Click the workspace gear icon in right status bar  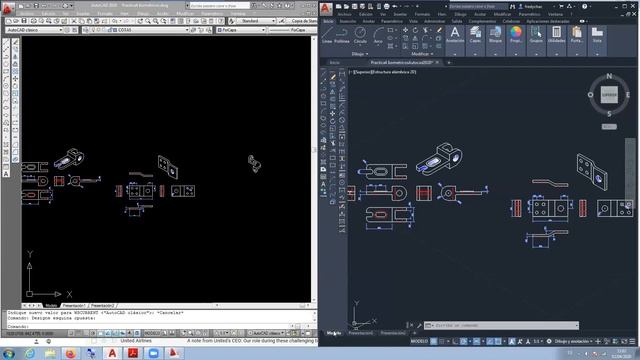point(549,341)
